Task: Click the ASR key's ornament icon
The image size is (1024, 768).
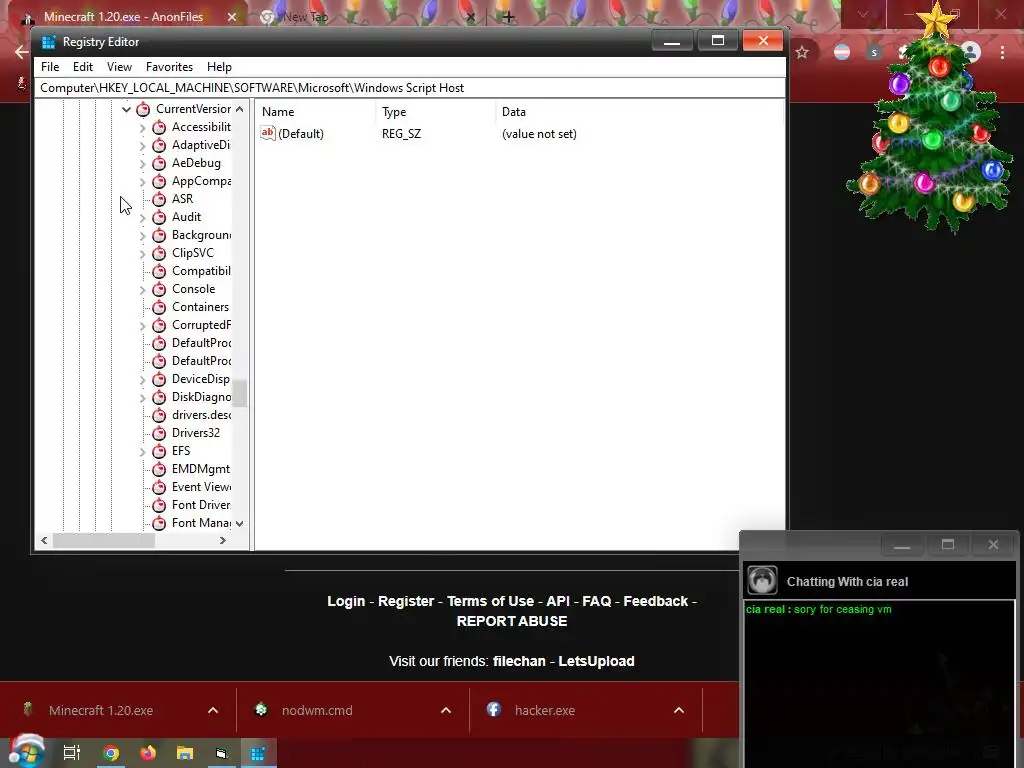Action: [x=159, y=199]
